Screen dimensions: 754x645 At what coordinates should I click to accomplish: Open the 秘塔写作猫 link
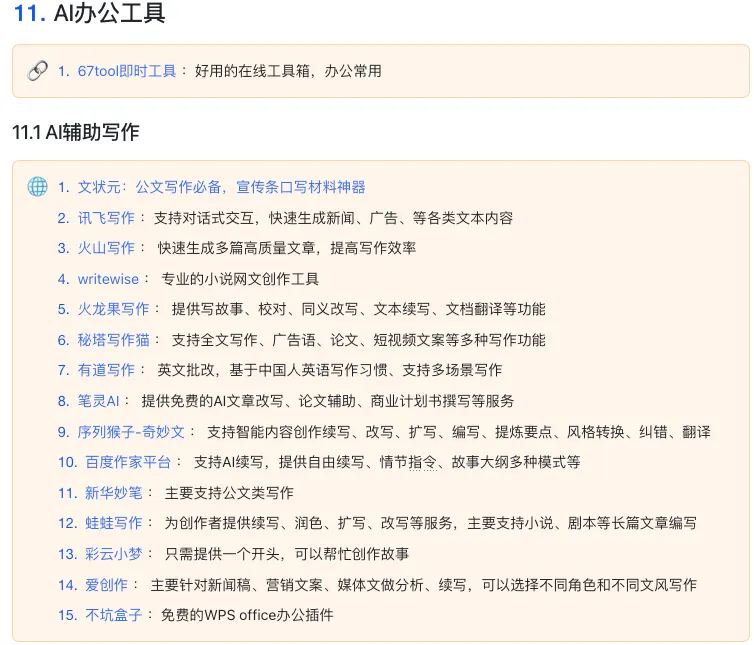pos(113,340)
